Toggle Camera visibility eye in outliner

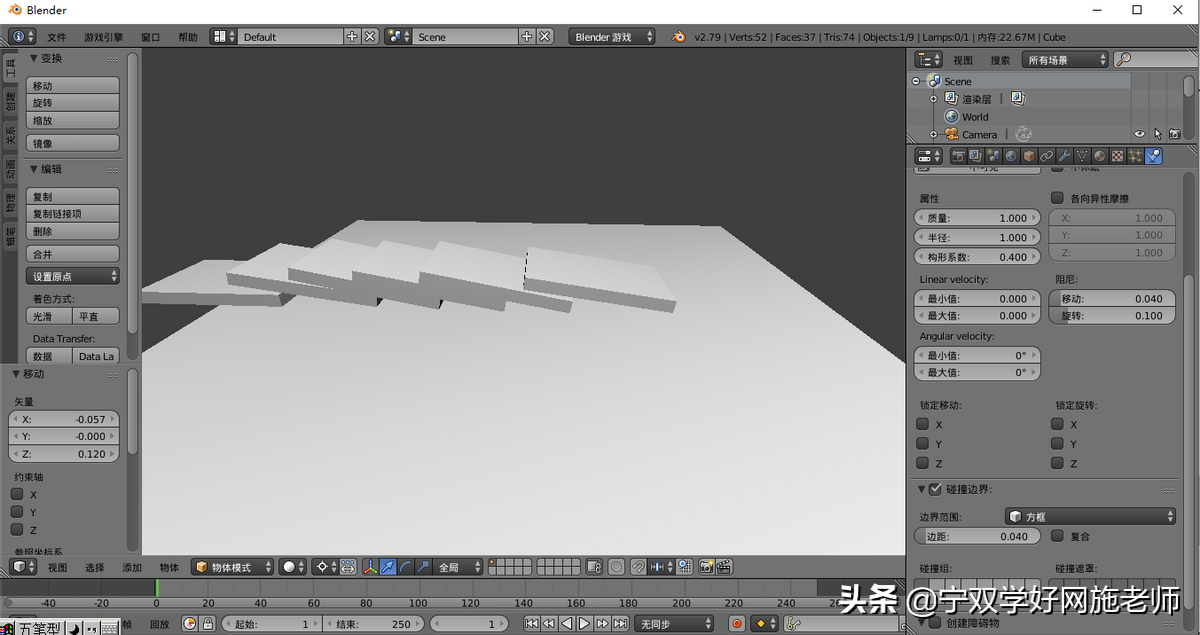[1139, 134]
